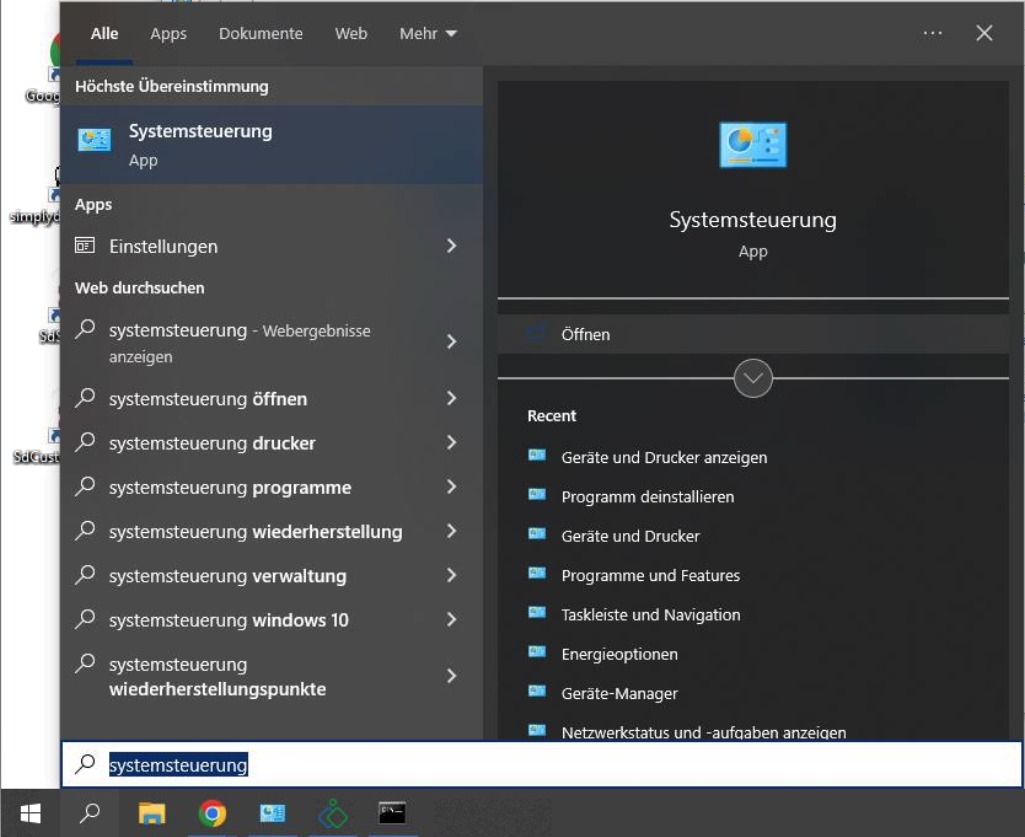Expand arrow for systemsteuerung programme

coord(452,487)
